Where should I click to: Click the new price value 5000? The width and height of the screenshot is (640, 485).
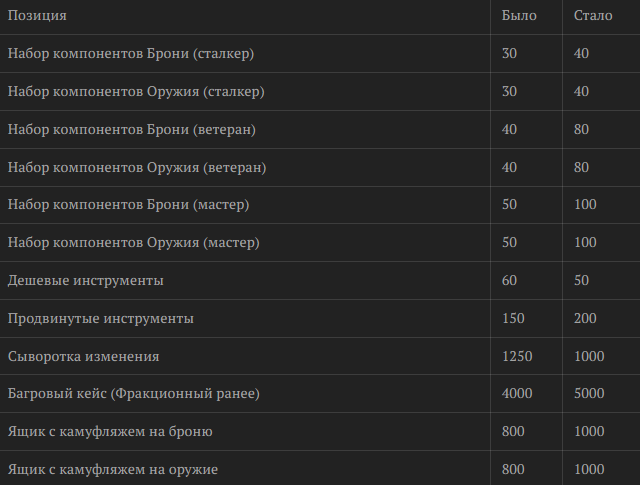(590, 394)
